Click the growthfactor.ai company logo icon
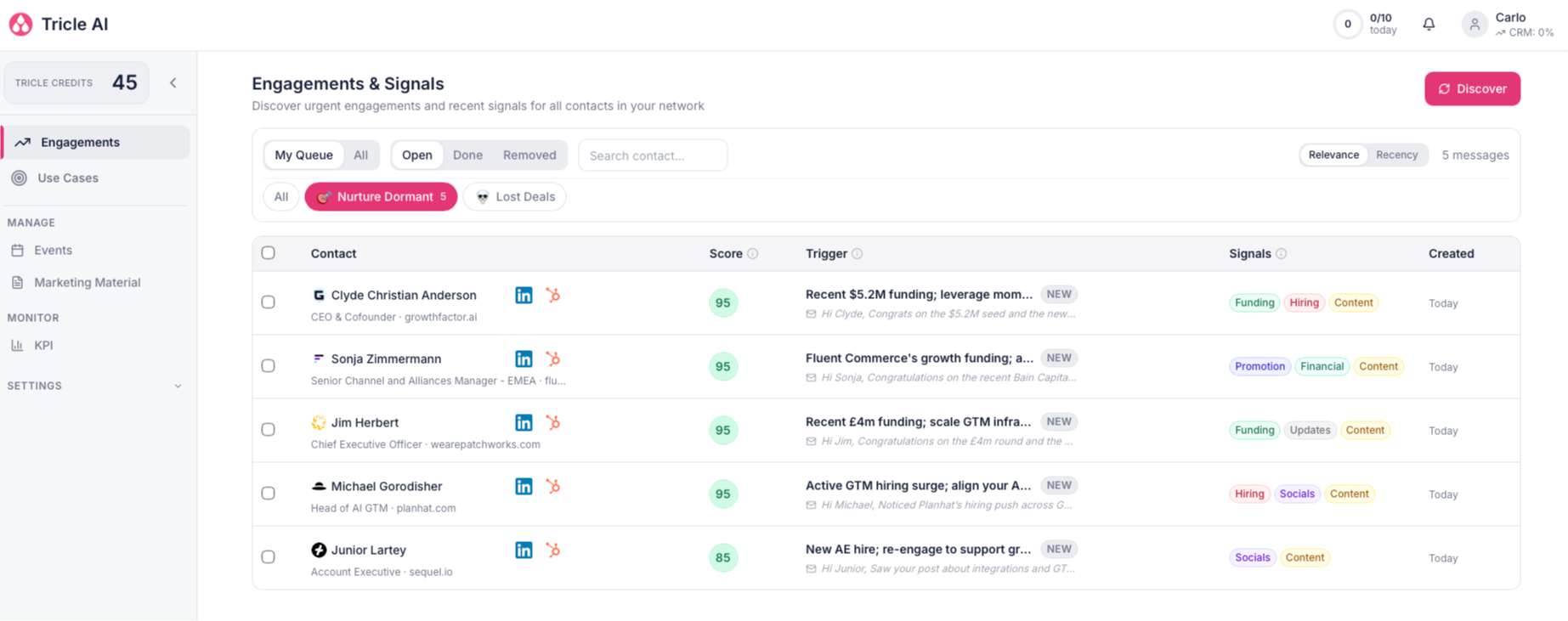Screen dimensions: 1568x621 [319, 296]
